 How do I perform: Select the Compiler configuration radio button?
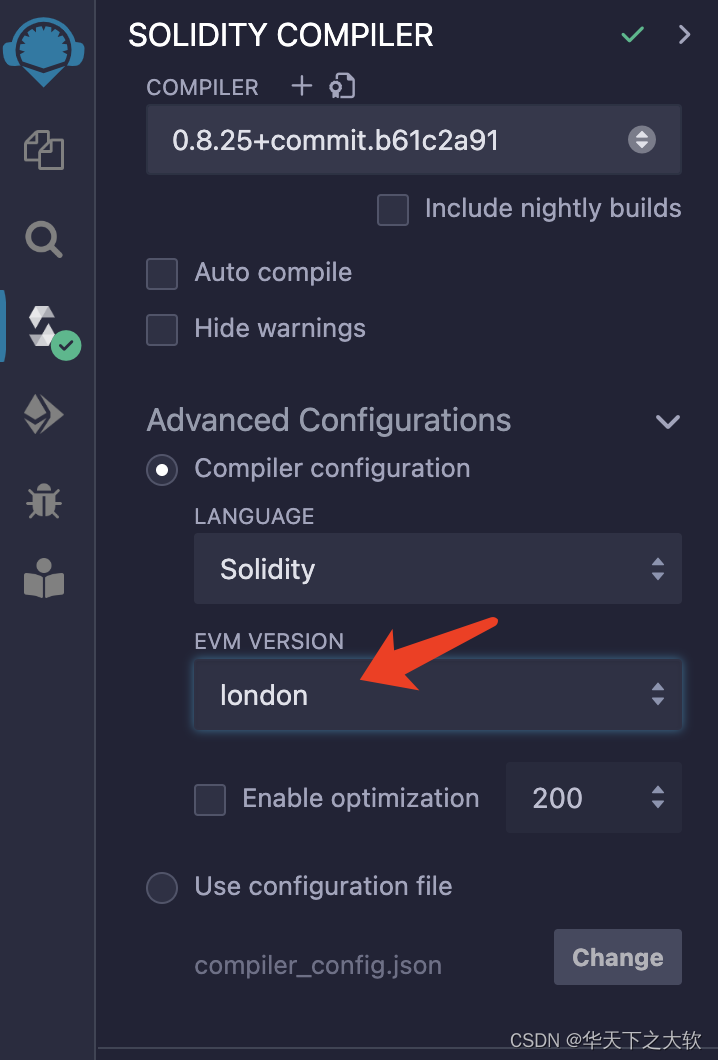[162, 470]
